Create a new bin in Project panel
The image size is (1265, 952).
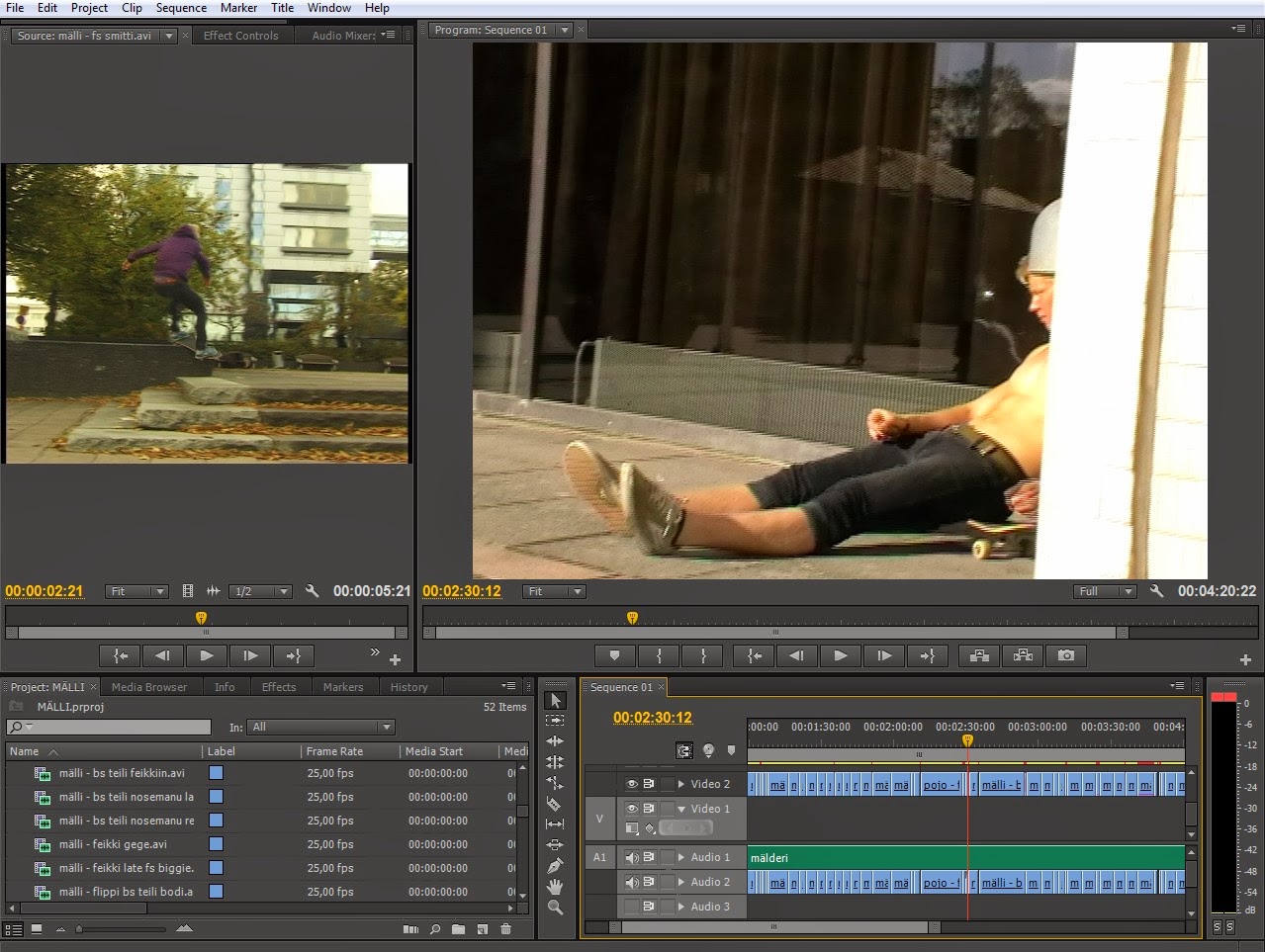[x=458, y=929]
